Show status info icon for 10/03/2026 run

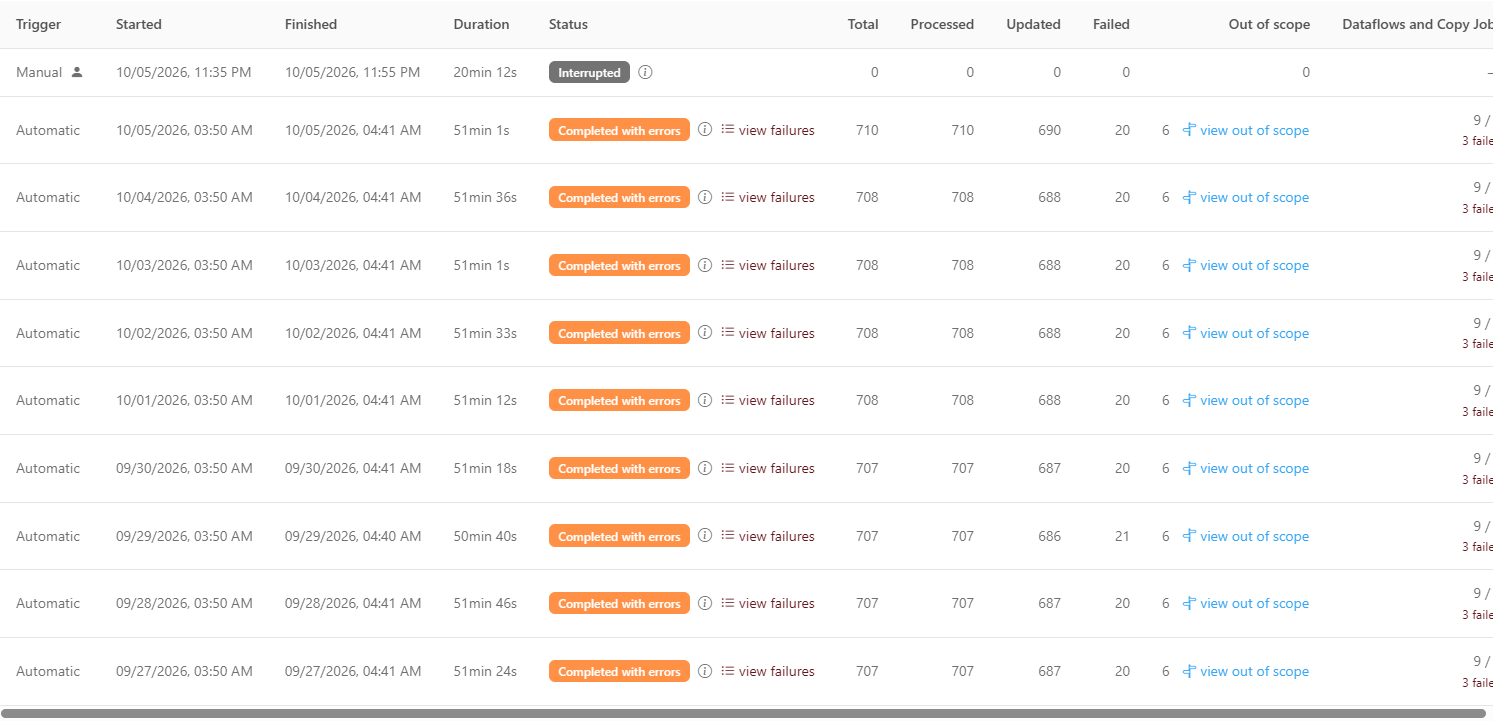(705, 265)
